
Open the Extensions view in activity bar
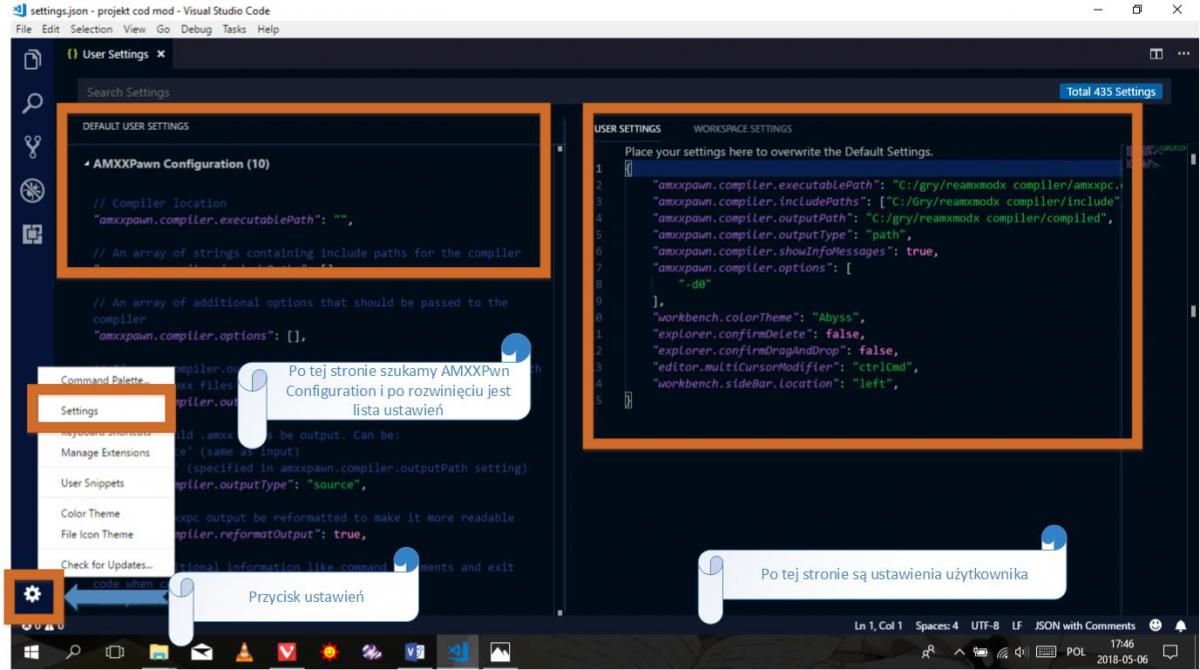(x=33, y=235)
